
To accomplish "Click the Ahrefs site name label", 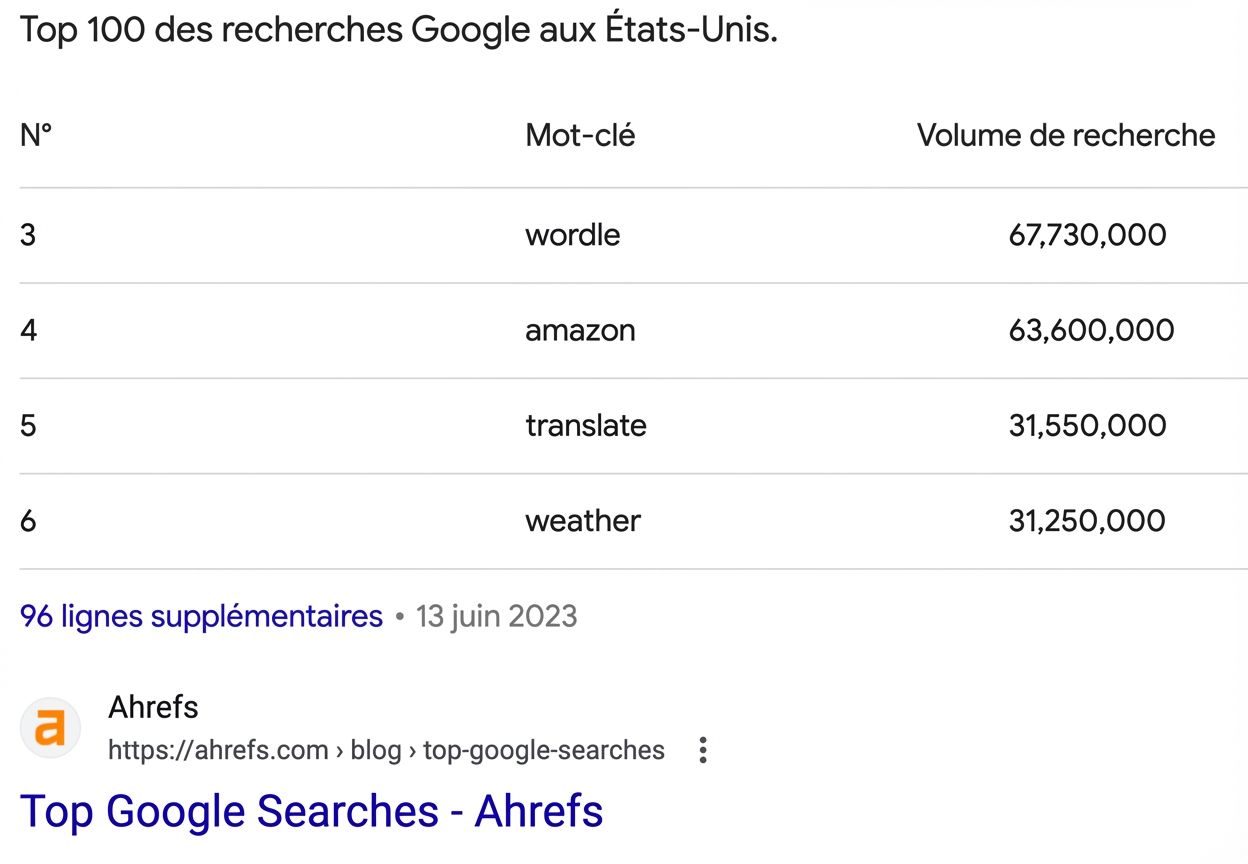I will (x=152, y=707).
